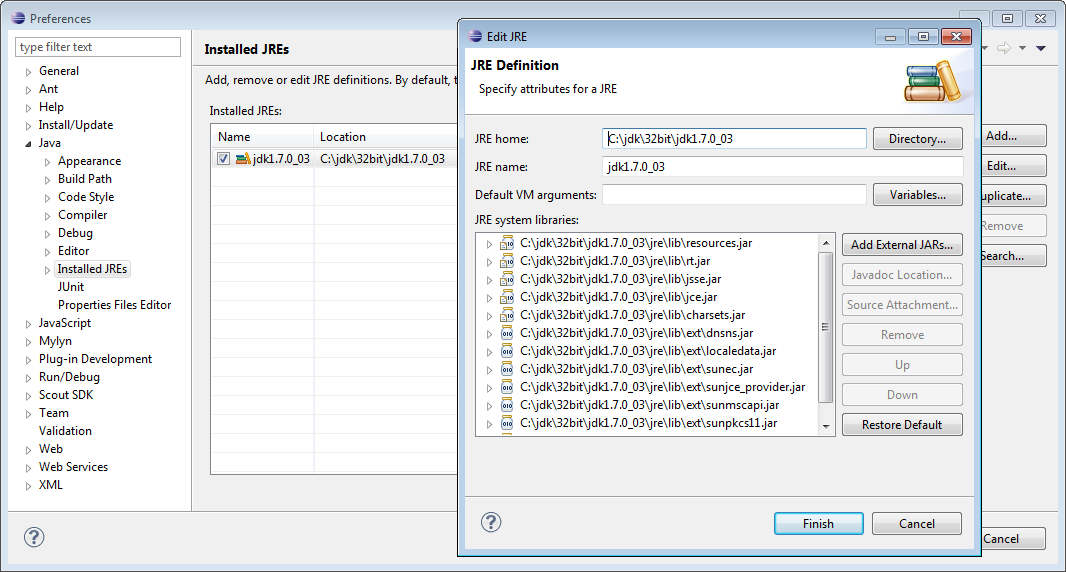Click the Variables... button
Screen dimensions: 1066x572
[x=917, y=195]
